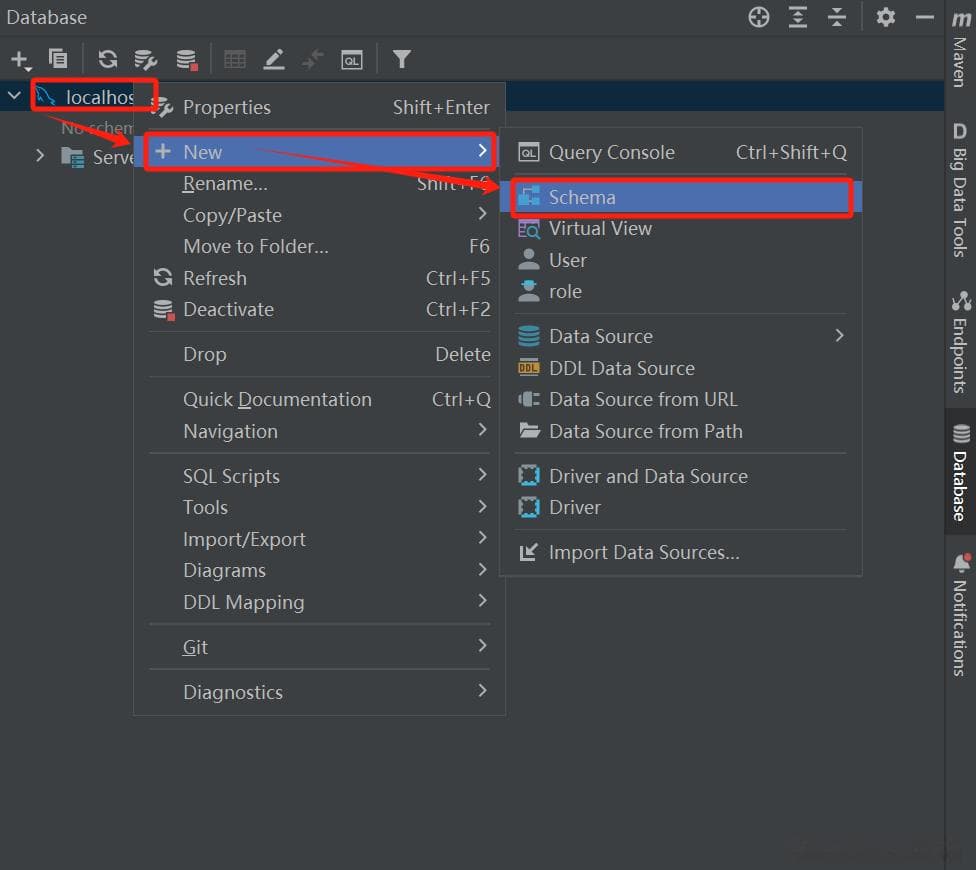Click the Filter funnel icon
The height and width of the screenshot is (870, 976).
[x=401, y=59]
